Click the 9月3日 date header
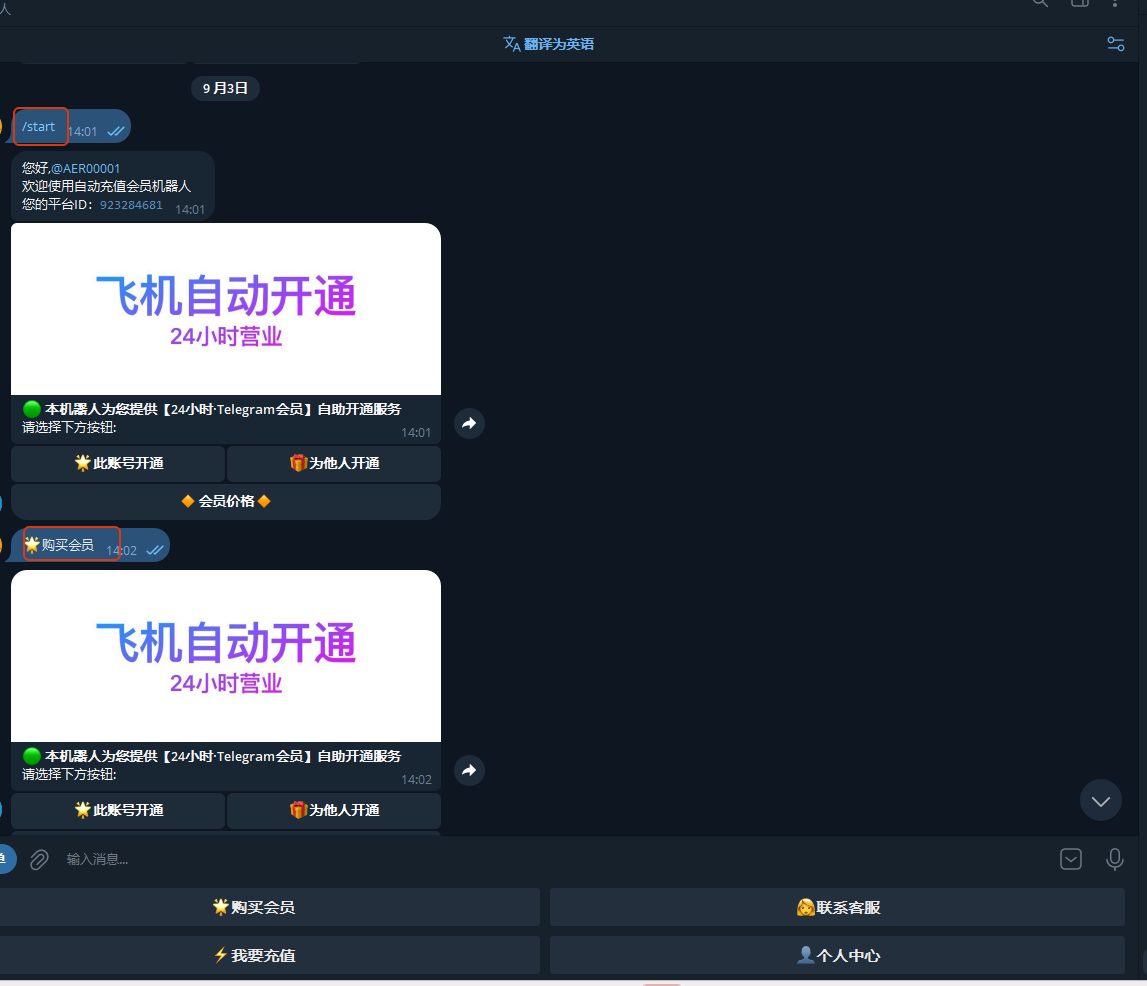Screen dimensions: 1147x986 (225, 88)
